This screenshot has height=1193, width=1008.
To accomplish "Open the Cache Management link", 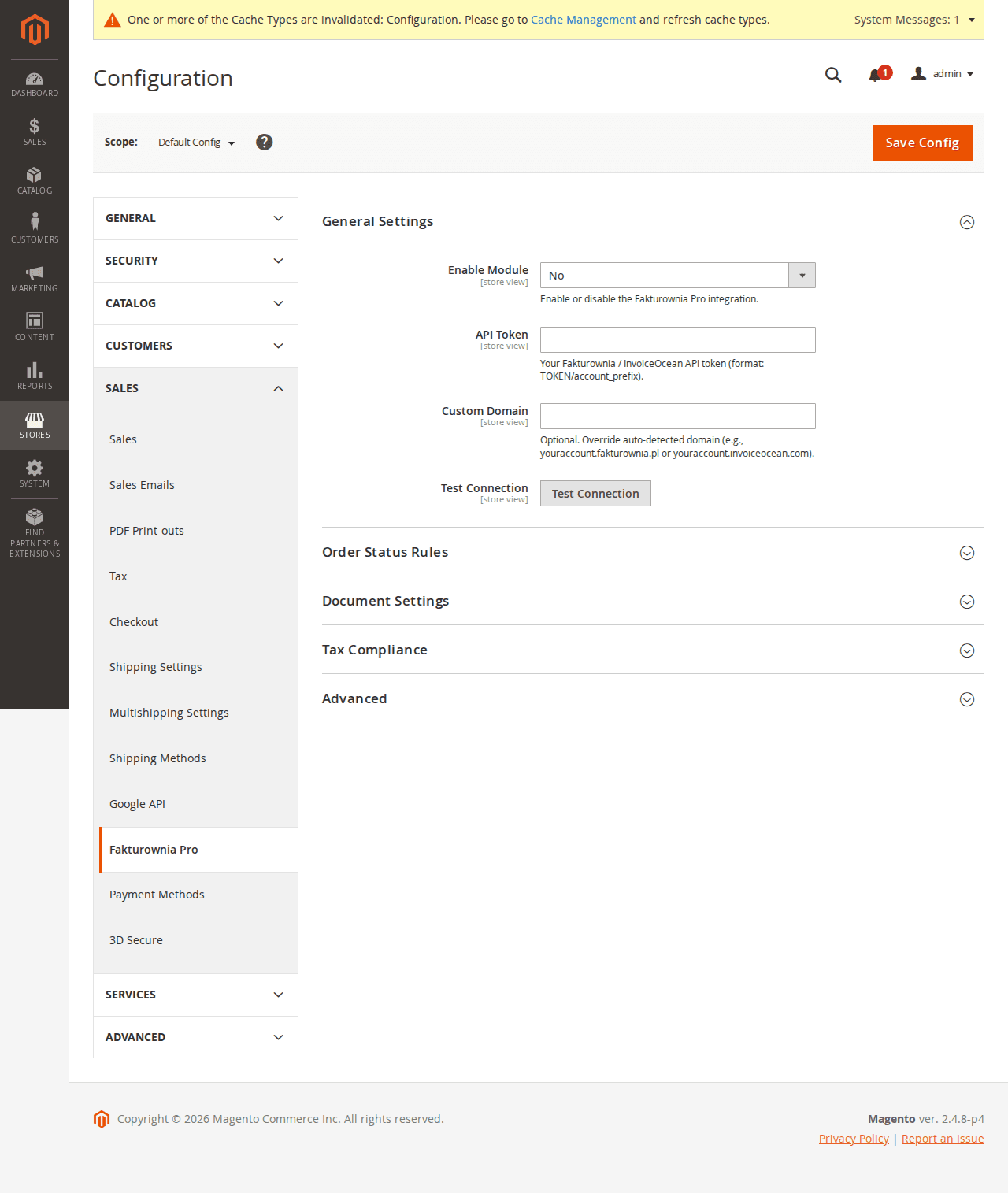I will pos(583,20).
